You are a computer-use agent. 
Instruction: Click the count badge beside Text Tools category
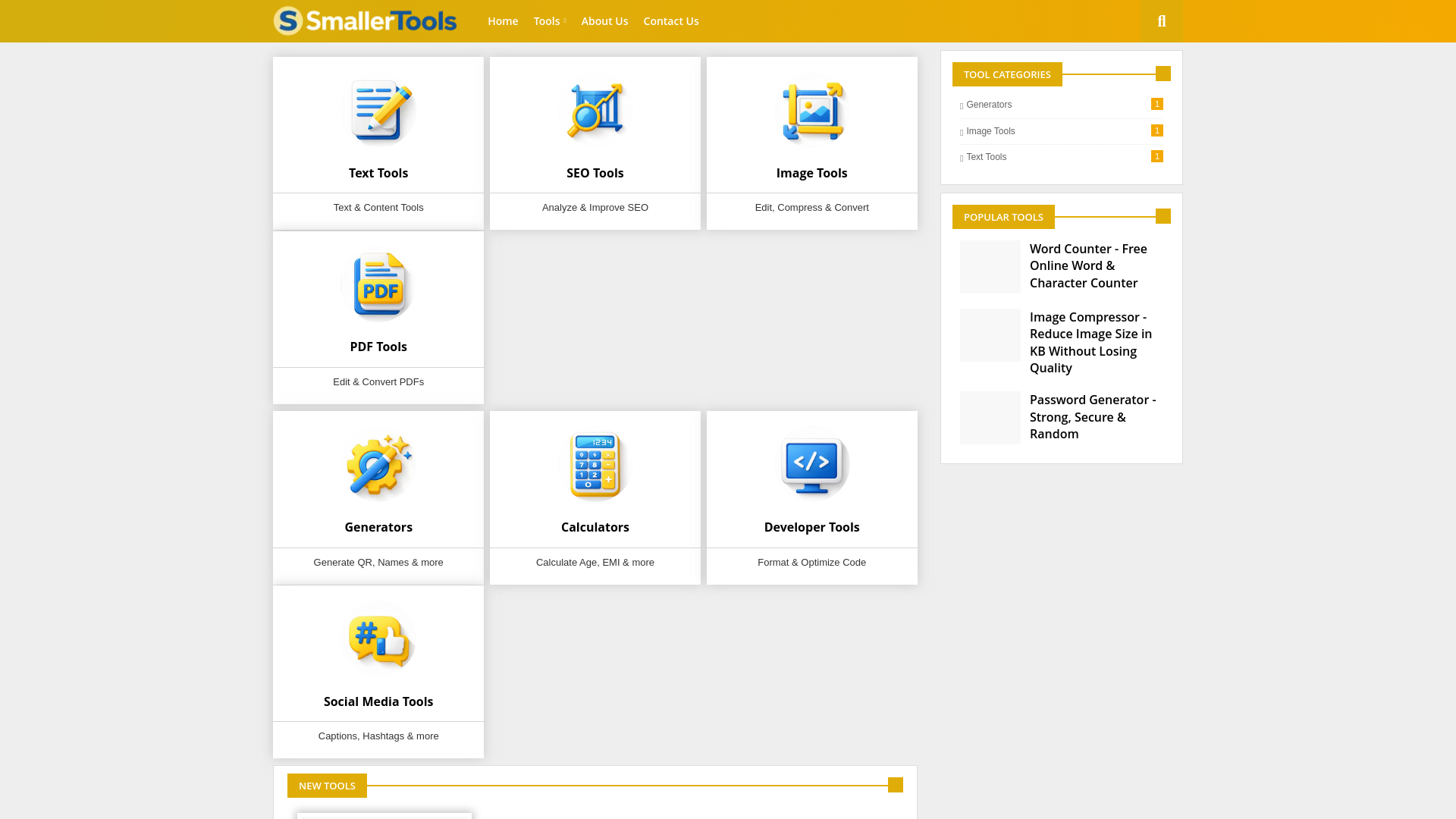pos(1157,156)
